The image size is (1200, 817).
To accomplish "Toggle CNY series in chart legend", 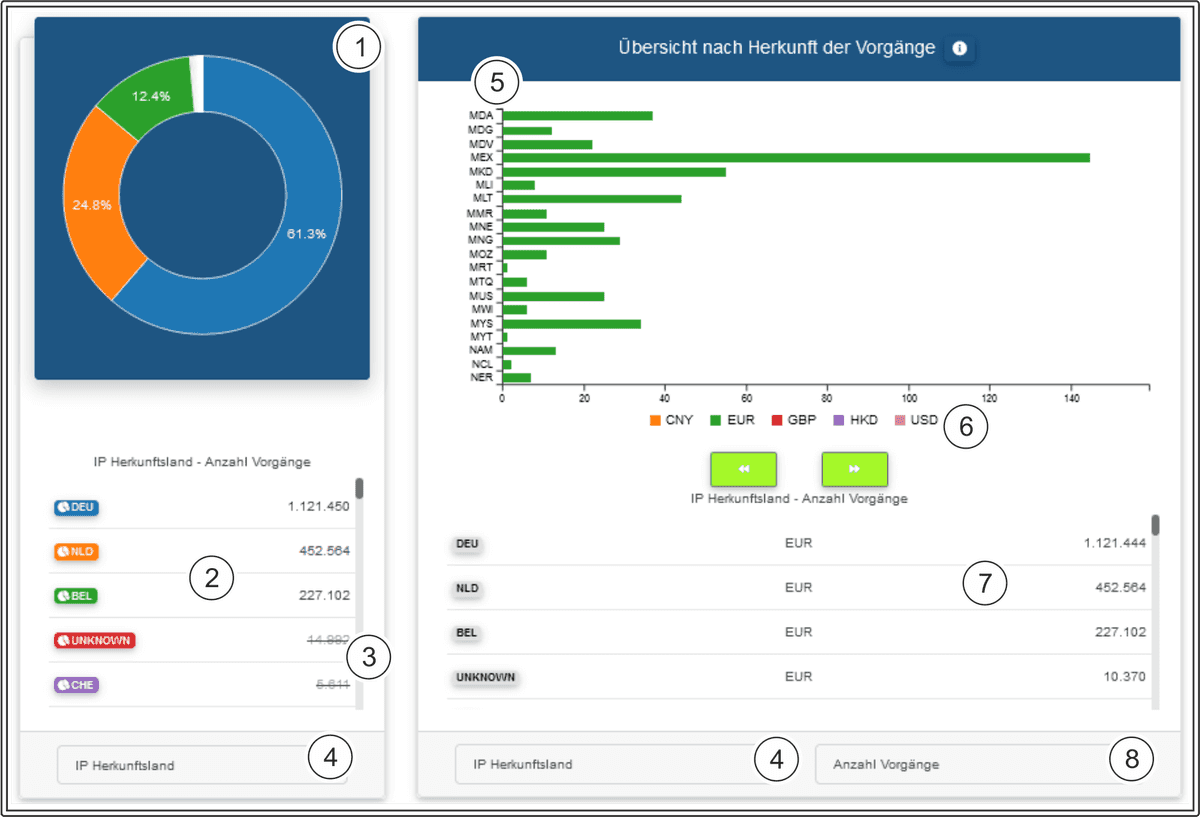I will coord(671,420).
